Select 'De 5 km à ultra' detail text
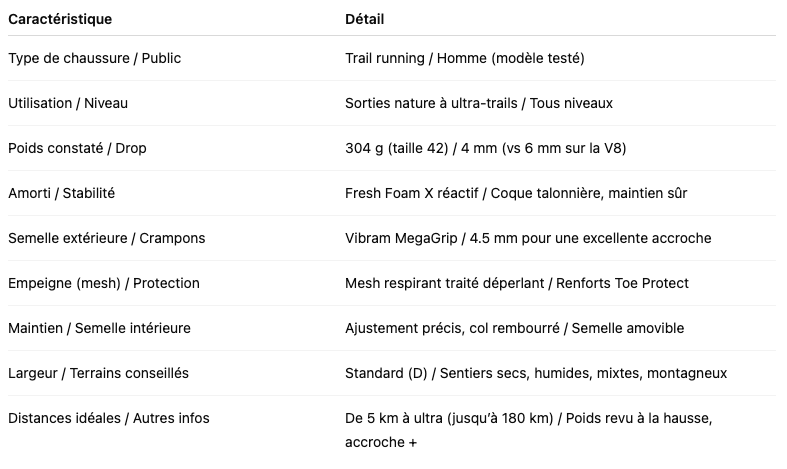Image resolution: width=787 pixels, height=469 pixels. (x=394, y=418)
